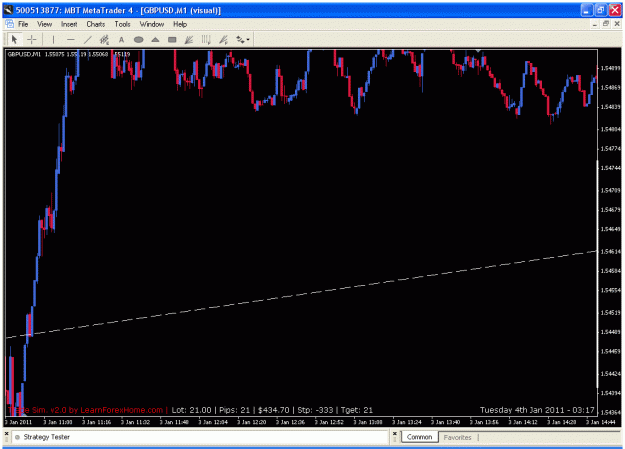The width and height of the screenshot is (625, 449).
Task: Select the dashed trendline on the chart
Action: [x=301, y=294]
